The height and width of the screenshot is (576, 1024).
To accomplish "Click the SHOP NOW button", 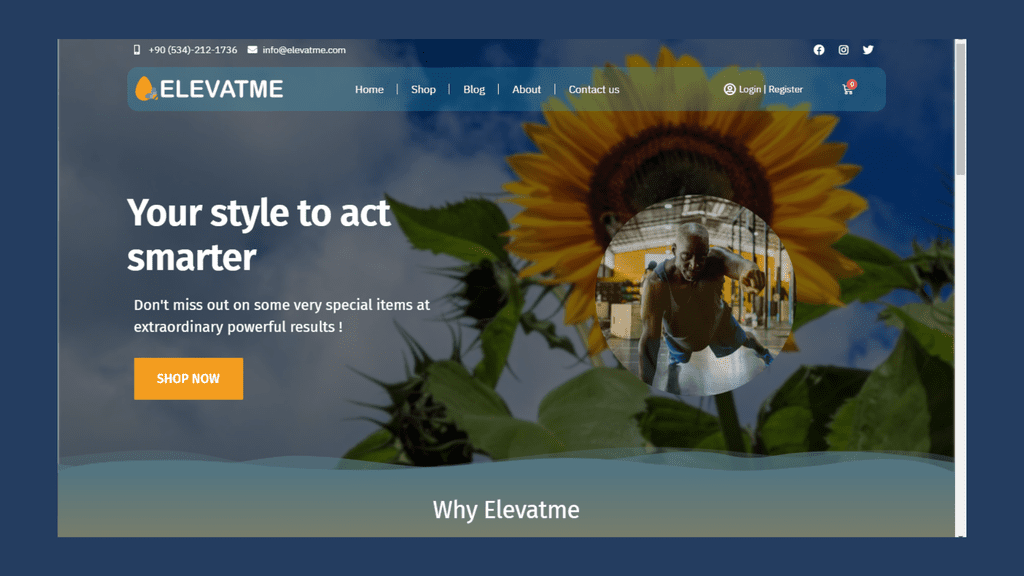I will (188, 379).
